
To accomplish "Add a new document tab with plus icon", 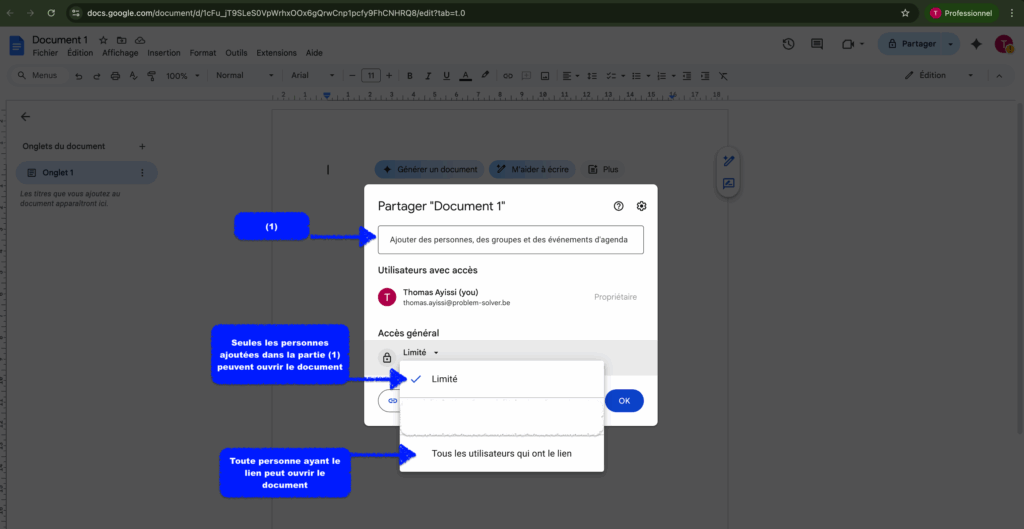I will pyautogui.click(x=142, y=147).
